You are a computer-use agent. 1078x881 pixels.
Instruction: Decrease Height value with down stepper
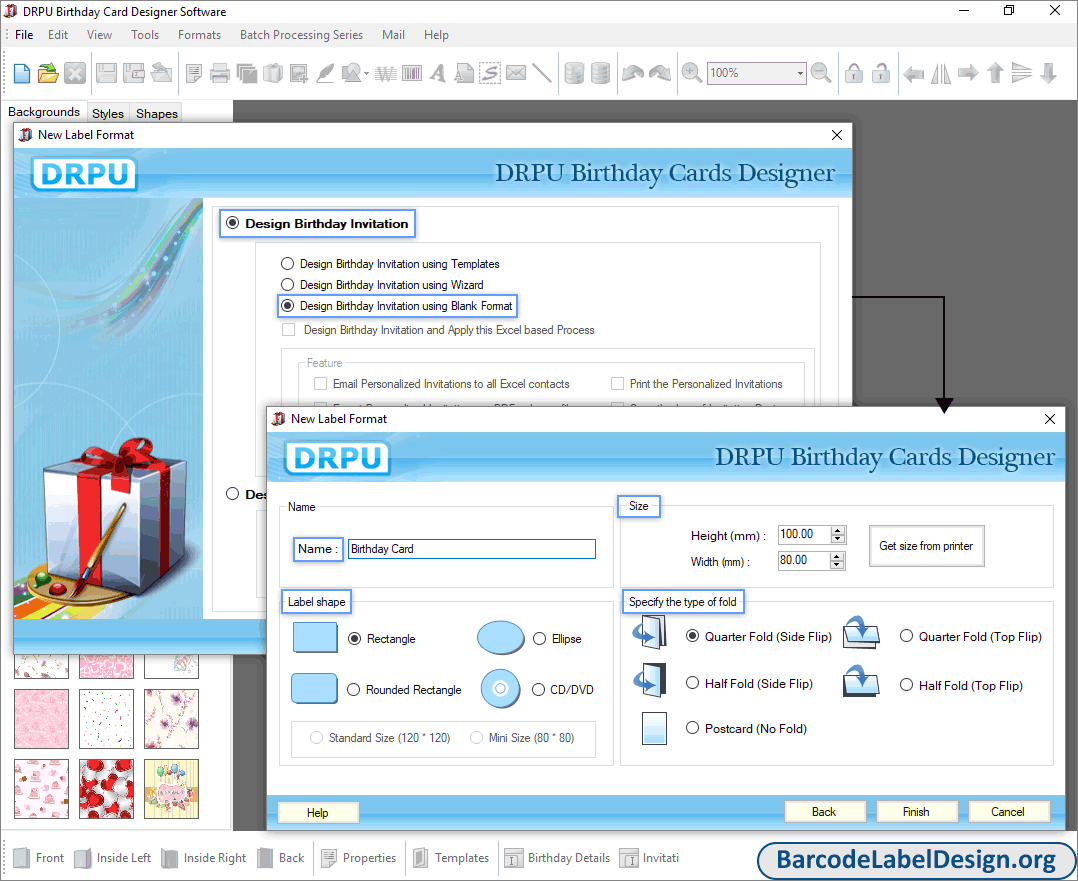click(837, 539)
